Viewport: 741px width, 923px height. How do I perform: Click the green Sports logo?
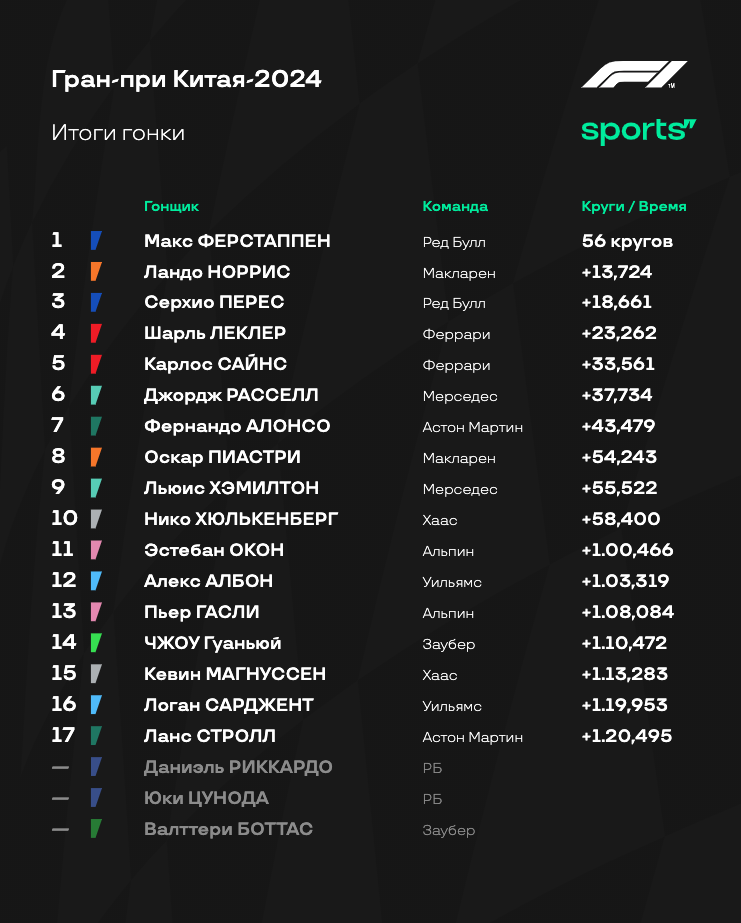[639, 131]
